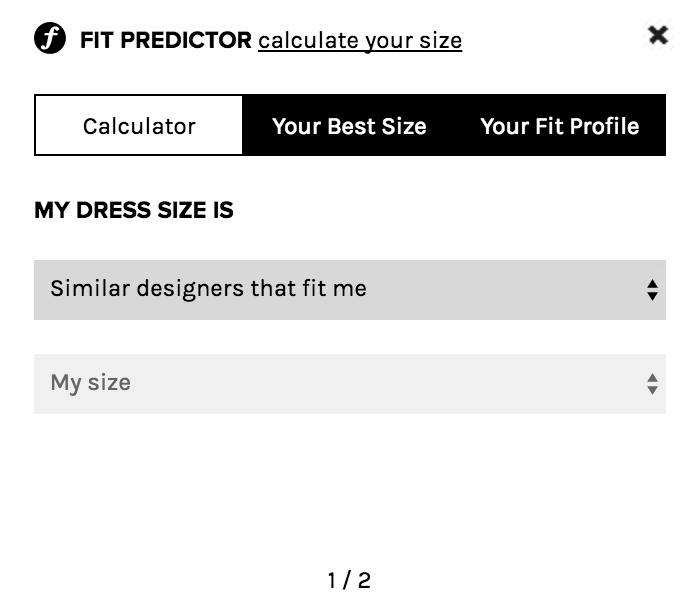Click the up arrow of Similar designers selector

[x=652, y=284]
